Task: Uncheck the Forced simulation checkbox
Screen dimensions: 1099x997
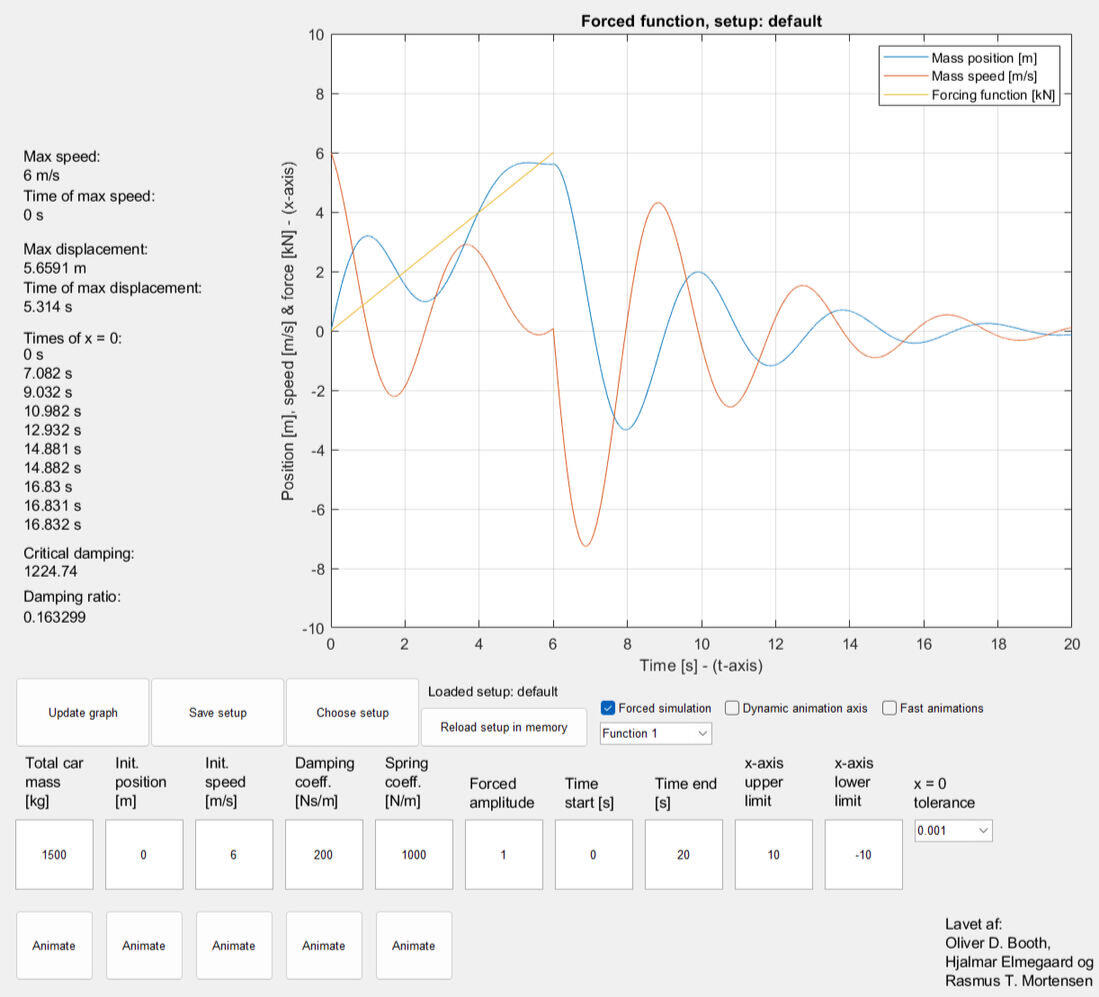Action: 608,708
